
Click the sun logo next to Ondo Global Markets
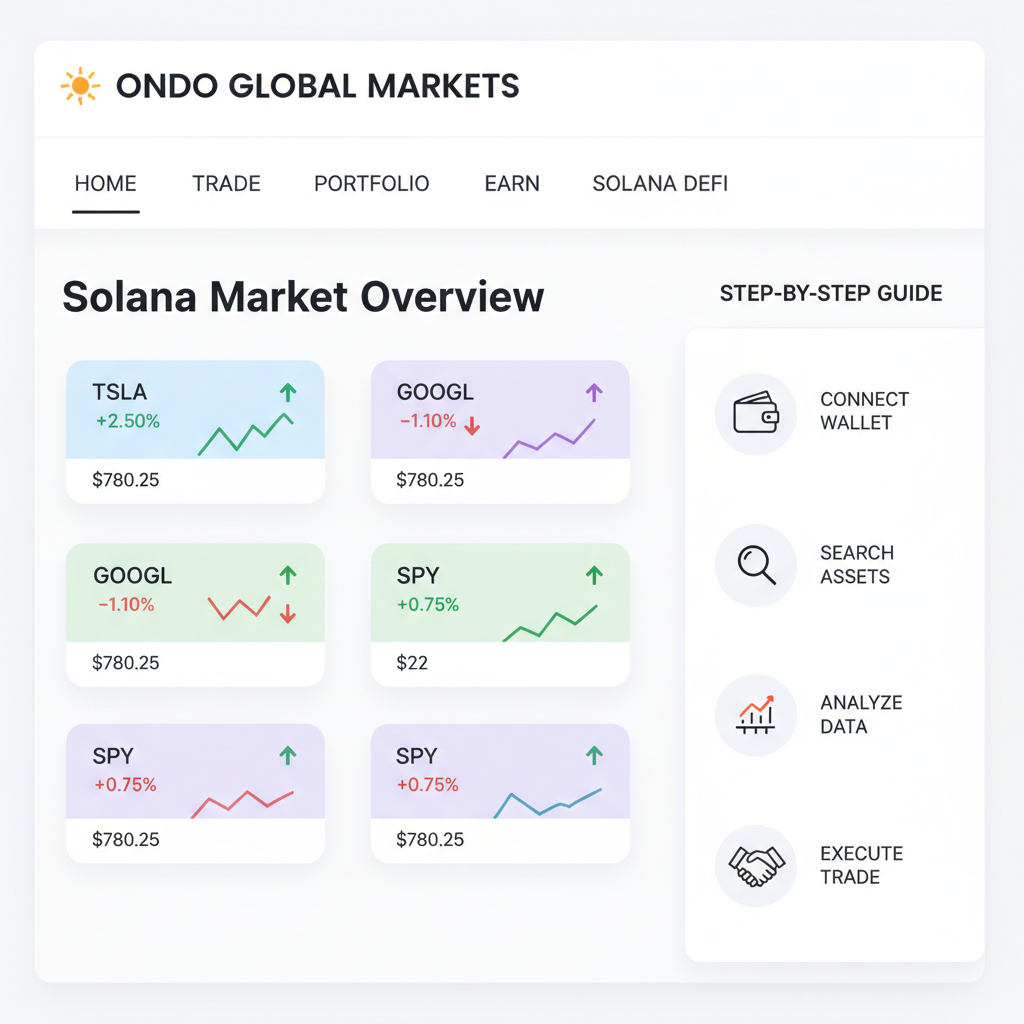pos(79,85)
